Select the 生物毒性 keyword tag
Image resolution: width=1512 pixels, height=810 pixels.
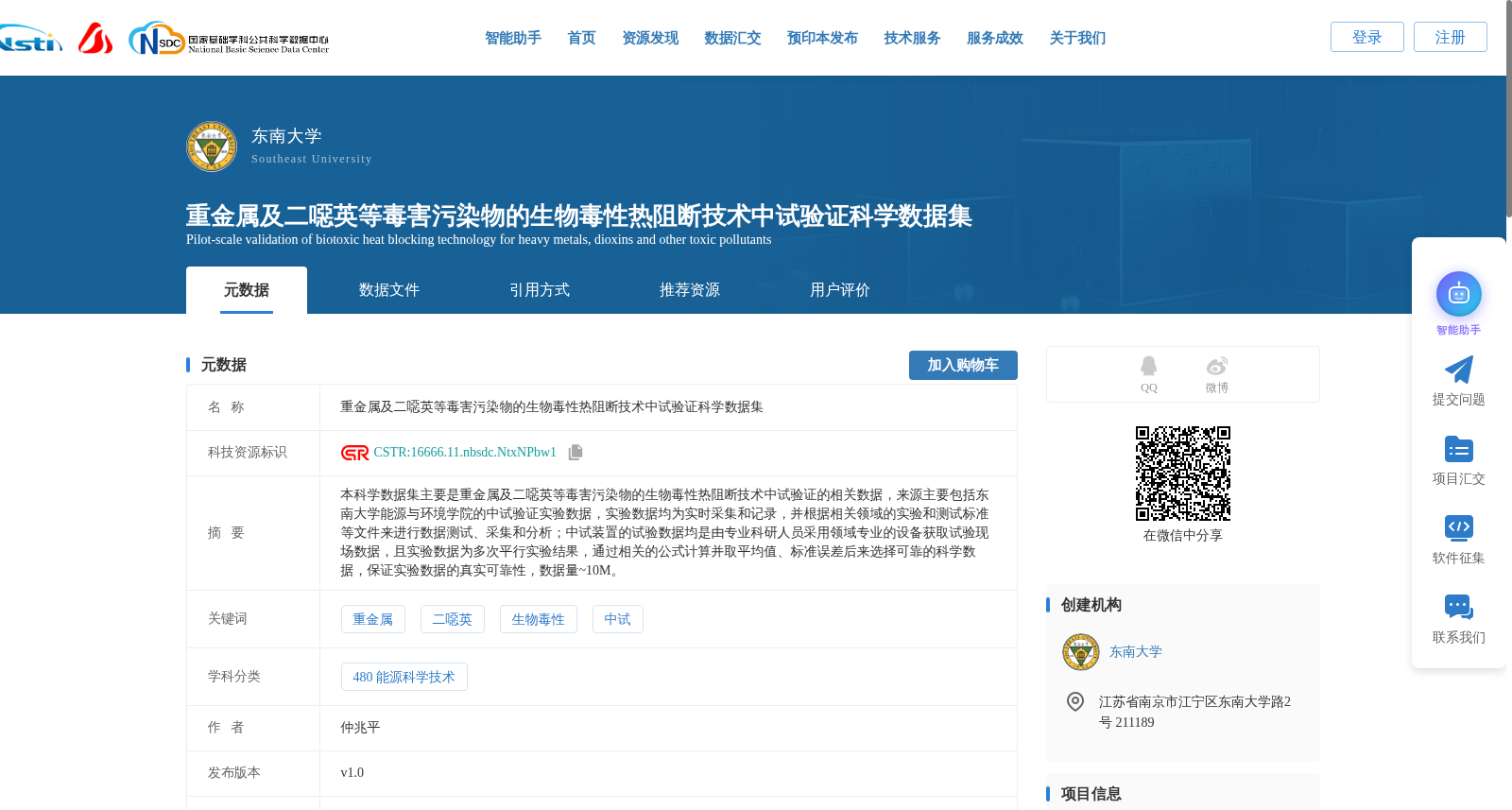539,619
